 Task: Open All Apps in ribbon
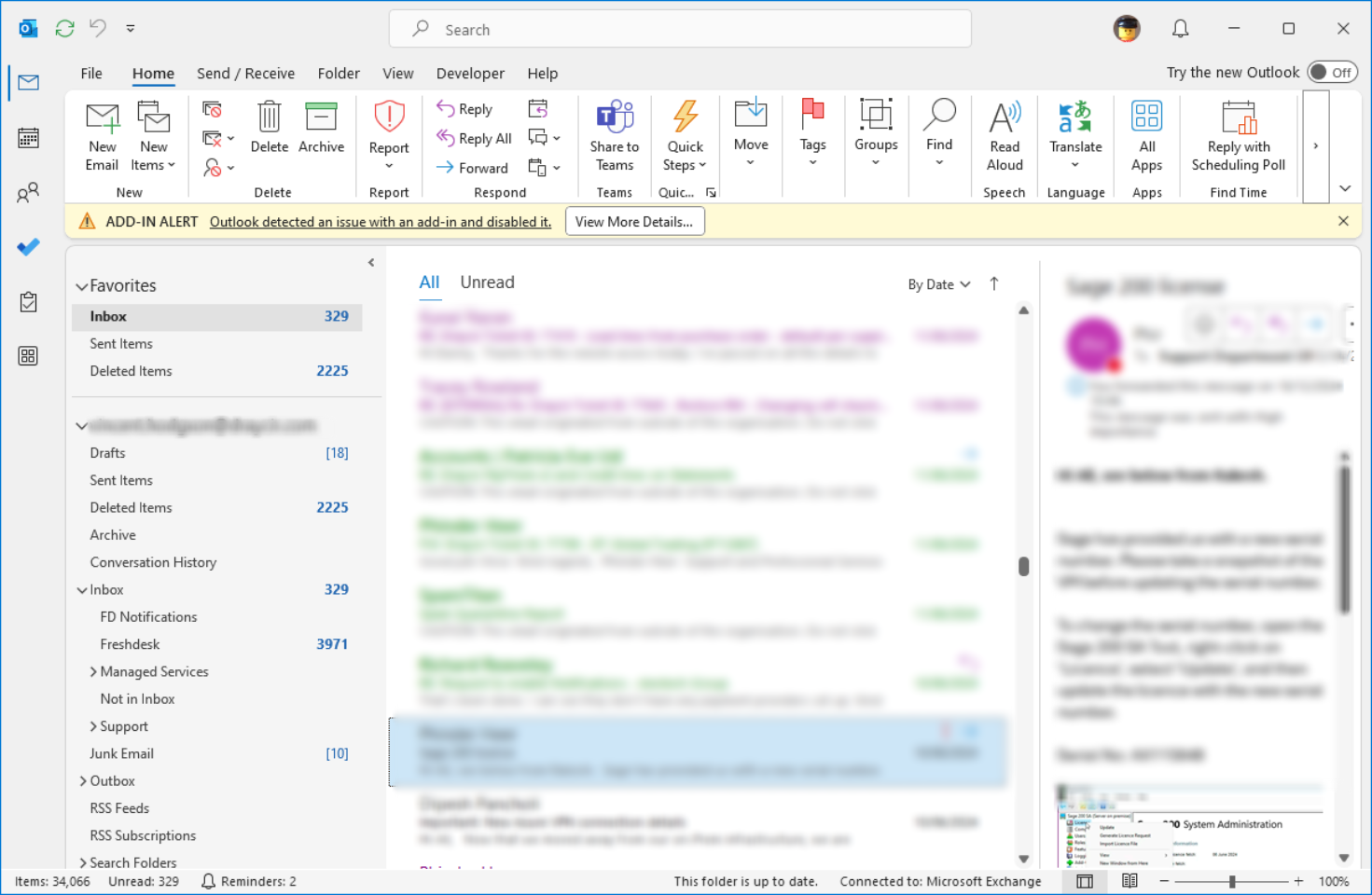pos(1146,137)
